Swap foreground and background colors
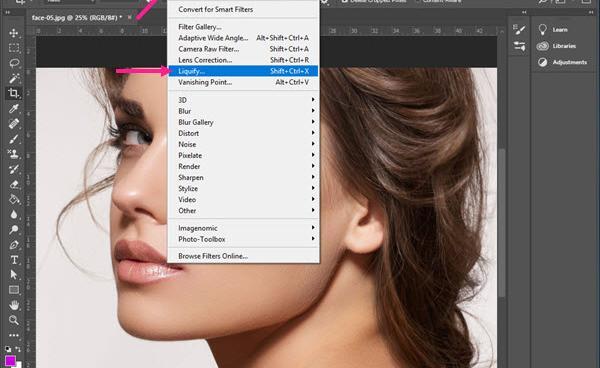Screen dimensions: 600x368 (x=18, y=349)
